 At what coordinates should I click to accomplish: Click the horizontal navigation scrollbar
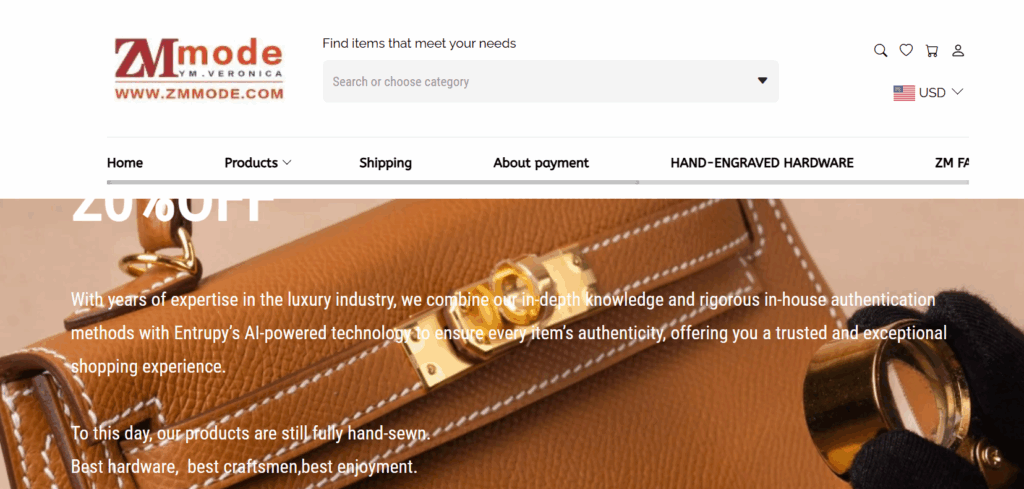pos(372,182)
